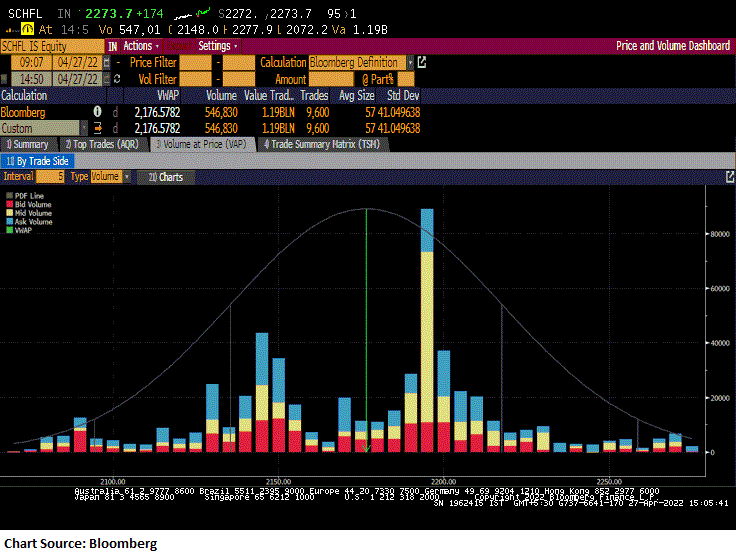The width and height of the screenshot is (736, 555).
Task: Click the chart export icon at right of Interval row
Action: [729, 176]
